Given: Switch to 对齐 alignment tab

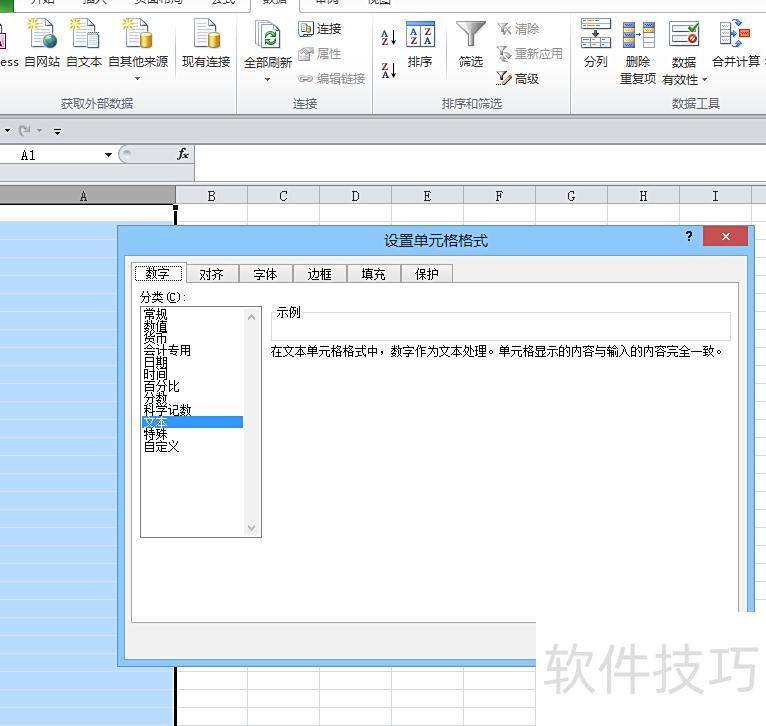Looking at the screenshot, I should (212, 274).
